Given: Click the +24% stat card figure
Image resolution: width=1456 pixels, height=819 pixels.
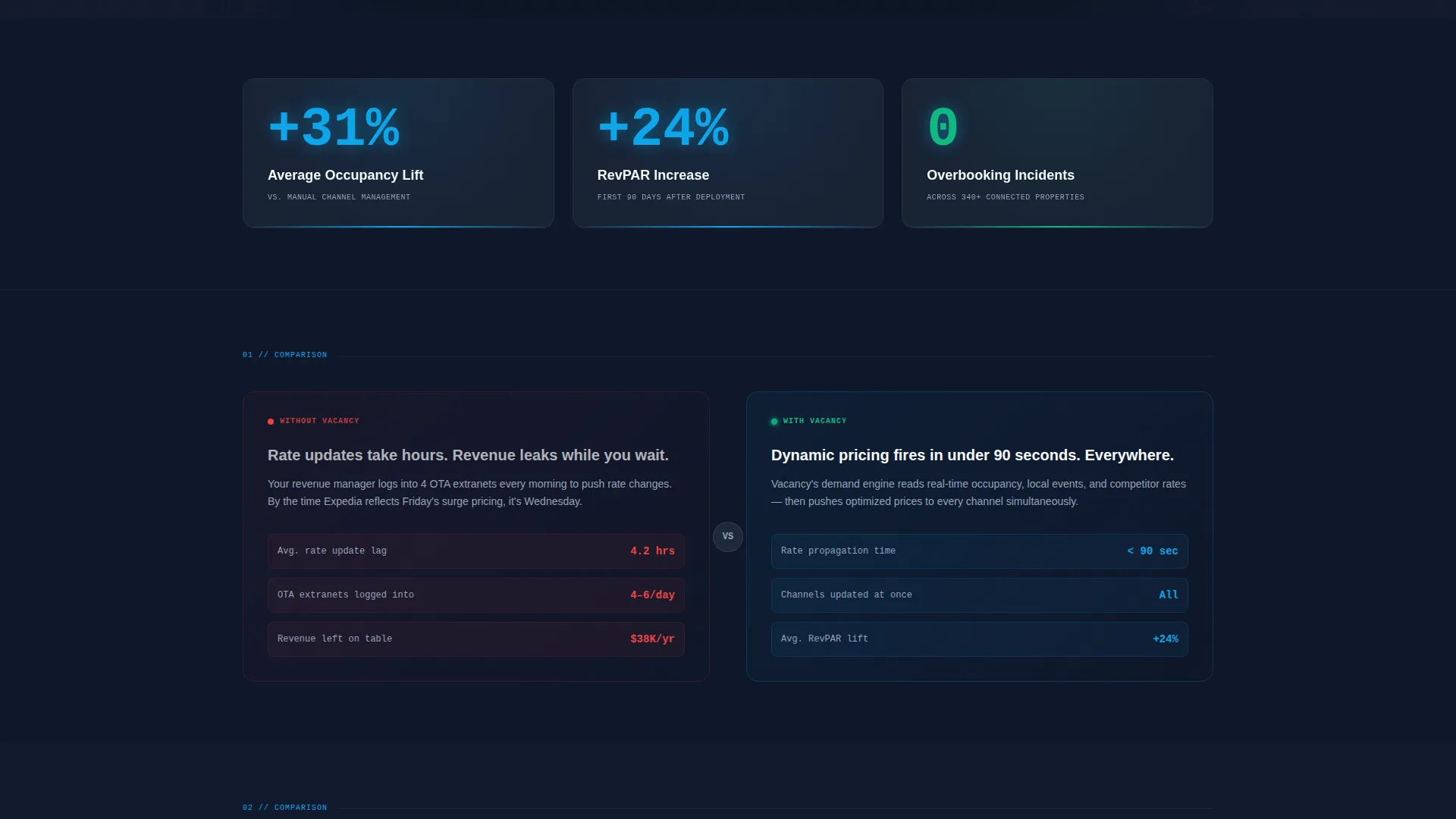Looking at the screenshot, I should 664,127.
